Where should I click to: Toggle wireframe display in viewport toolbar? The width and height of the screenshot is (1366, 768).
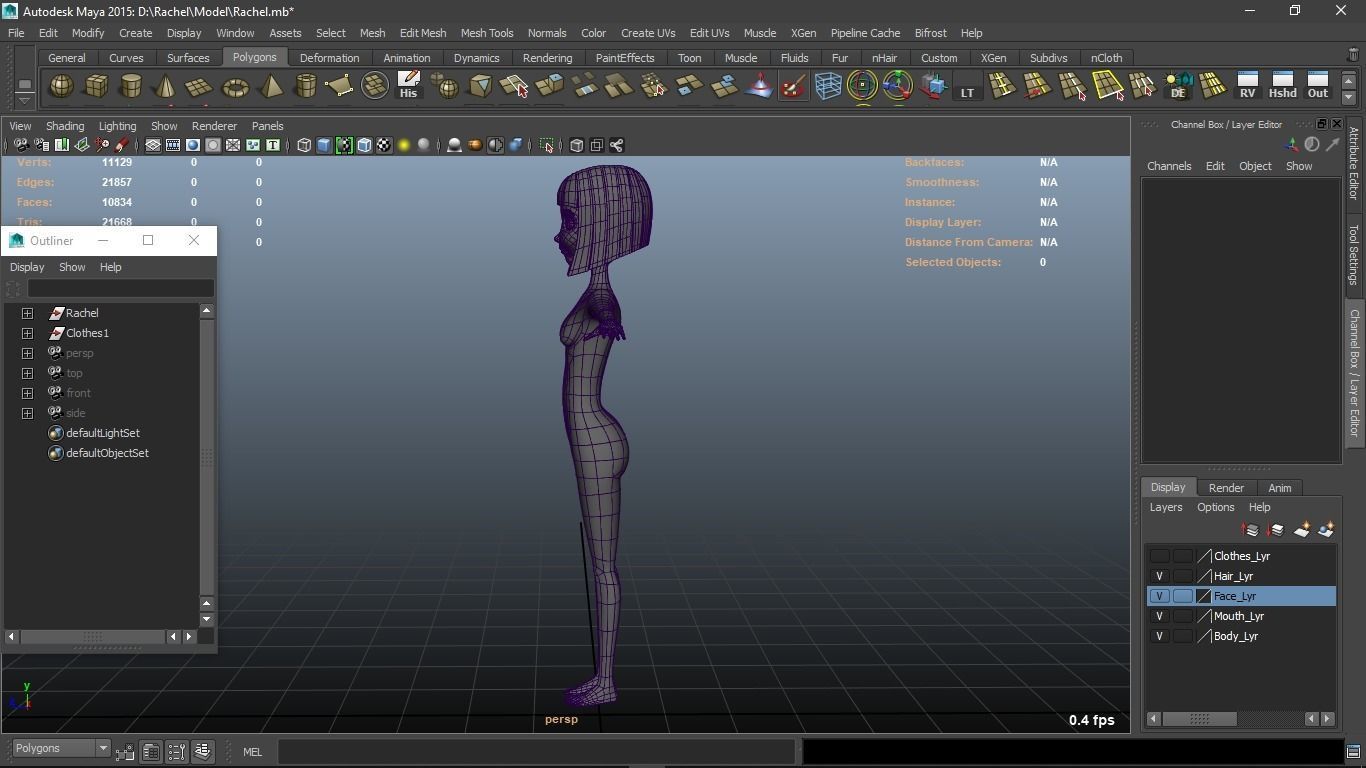click(304, 145)
